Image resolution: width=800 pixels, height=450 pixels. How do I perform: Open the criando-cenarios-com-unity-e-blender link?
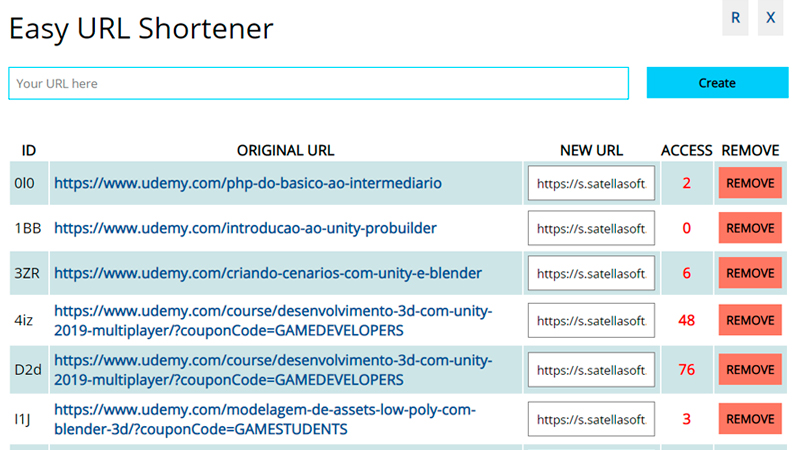coord(268,273)
